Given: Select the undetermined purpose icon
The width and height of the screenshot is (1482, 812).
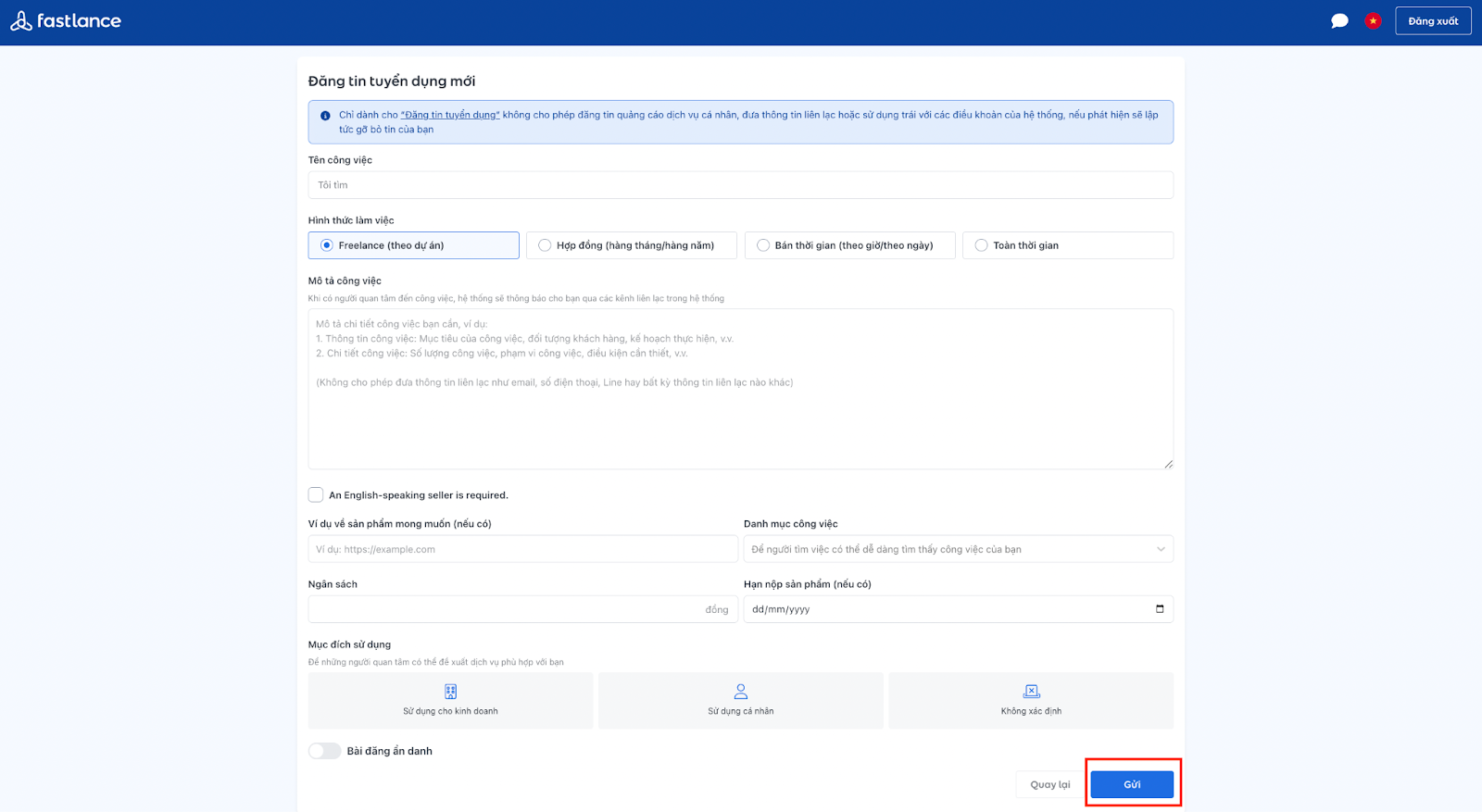Looking at the screenshot, I should tap(1031, 692).
